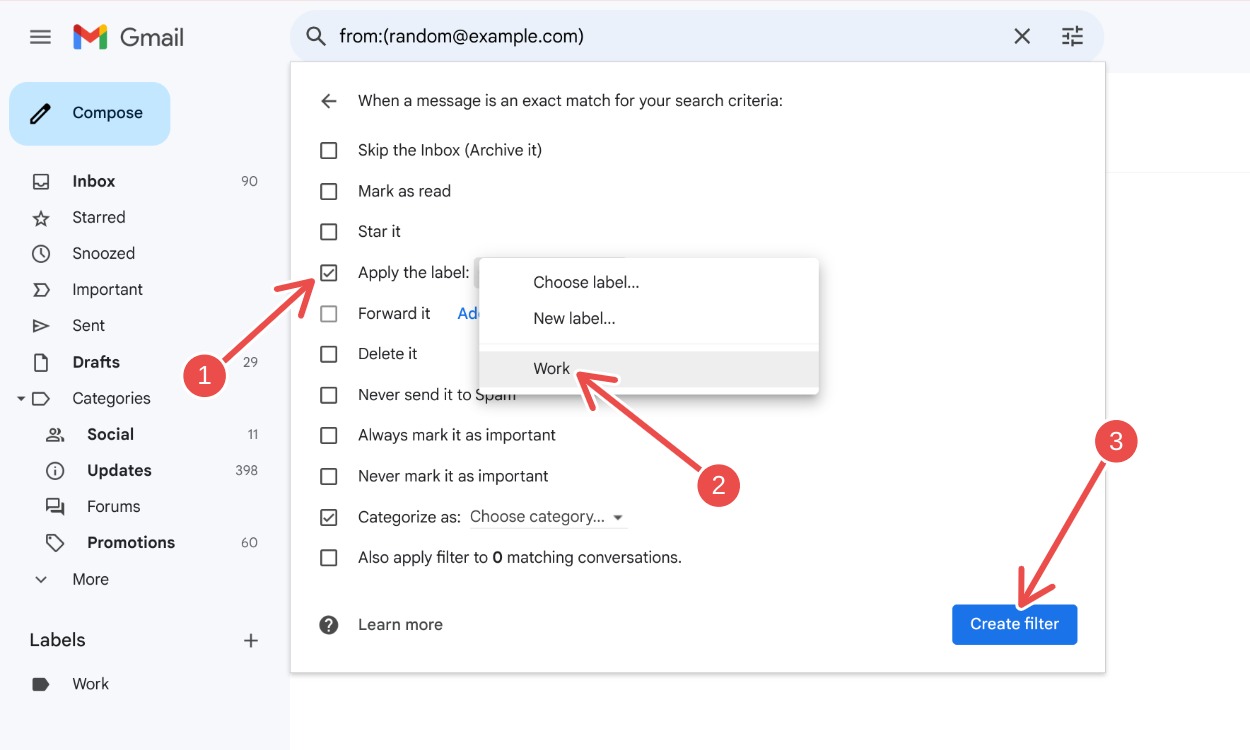The height and width of the screenshot is (750, 1250).
Task: Collapse the Categories section
Action: (x=21, y=398)
